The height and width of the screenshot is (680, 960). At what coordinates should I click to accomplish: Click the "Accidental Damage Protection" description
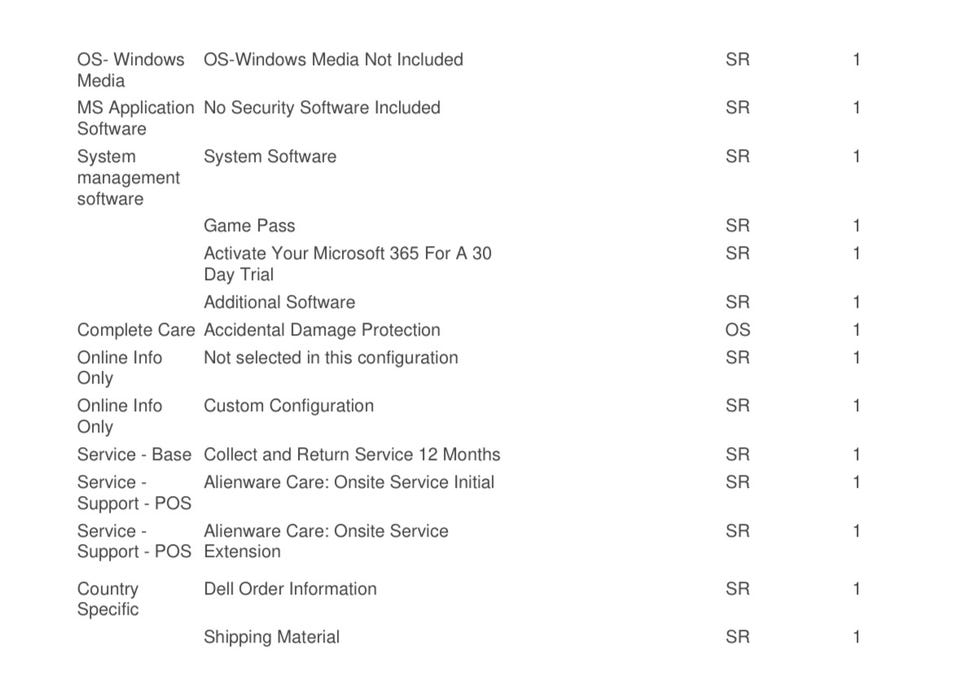click(321, 330)
